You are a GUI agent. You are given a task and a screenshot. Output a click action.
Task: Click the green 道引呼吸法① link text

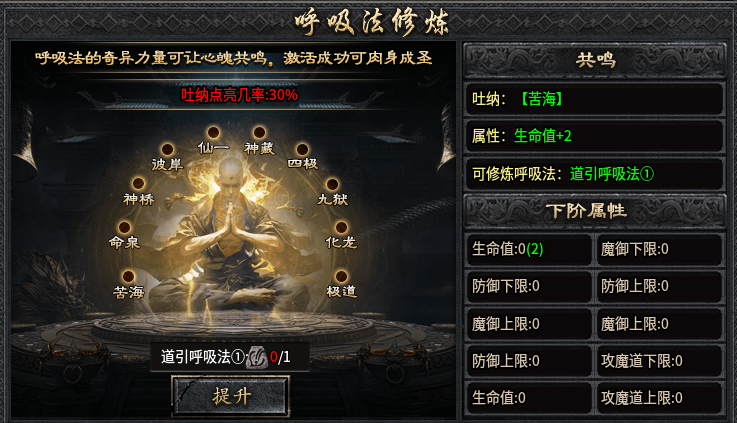click(x=612, y=174)
